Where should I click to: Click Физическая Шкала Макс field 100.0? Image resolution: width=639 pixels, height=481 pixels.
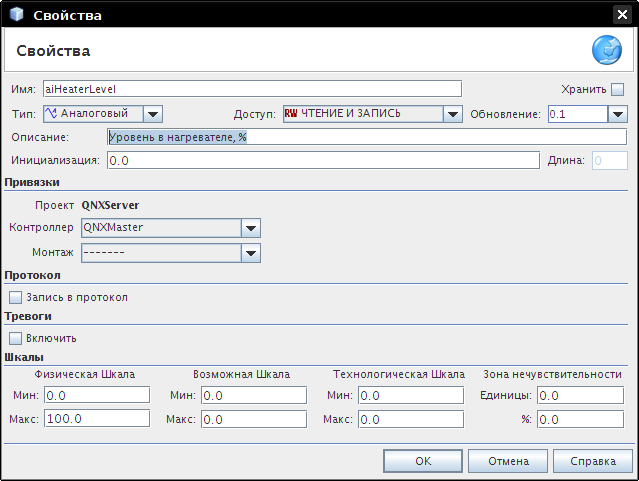coord(97,419)
